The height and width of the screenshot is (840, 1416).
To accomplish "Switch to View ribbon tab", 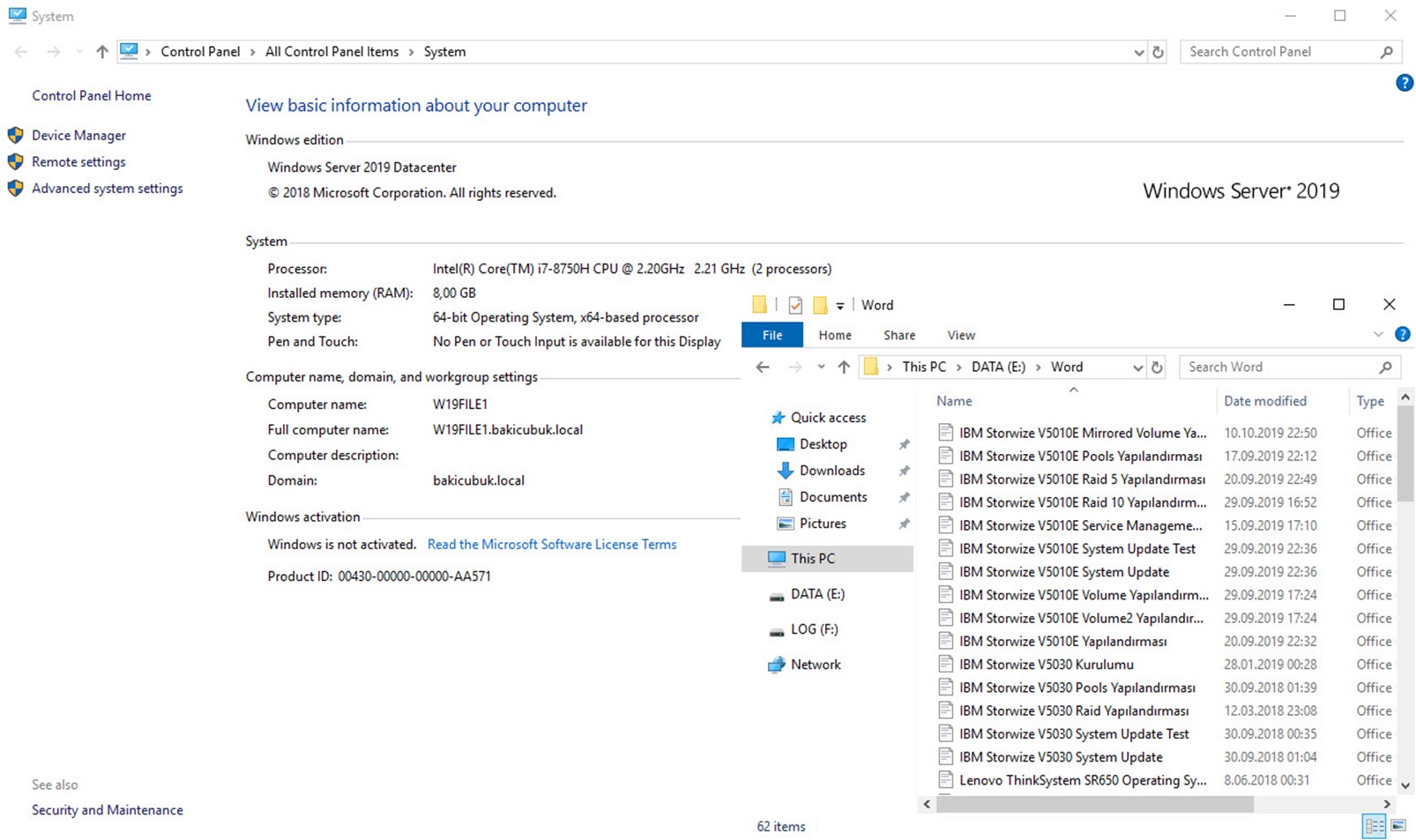I will [961, 335].
